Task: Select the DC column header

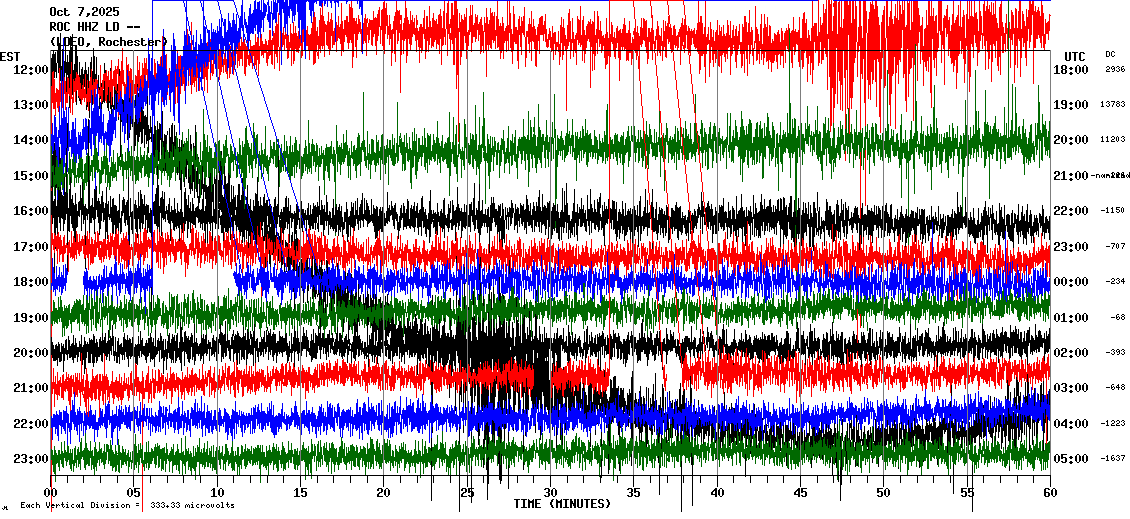Action: tap(1110, 54)
